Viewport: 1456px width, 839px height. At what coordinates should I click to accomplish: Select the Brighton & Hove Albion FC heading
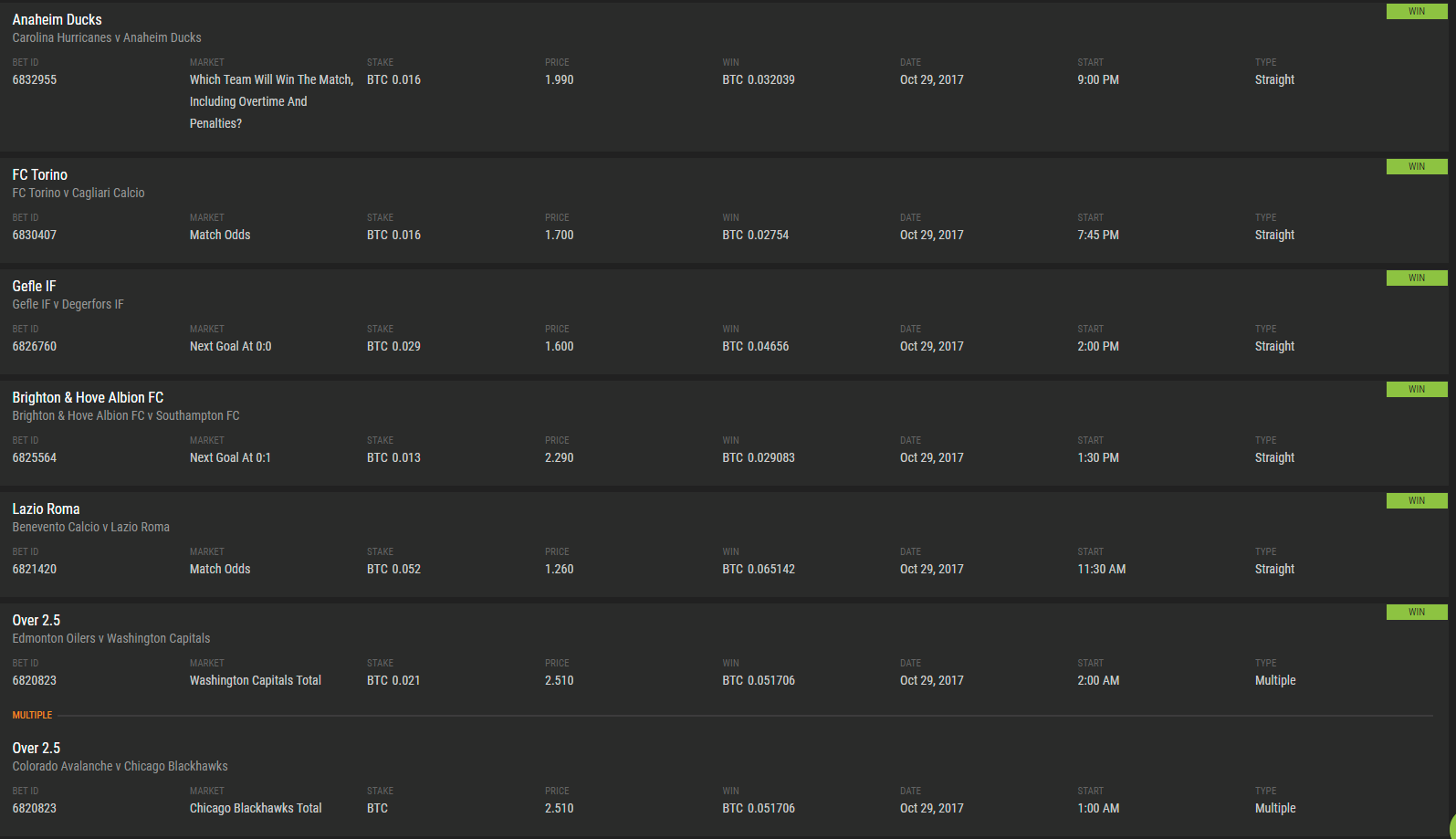(88, 397)
